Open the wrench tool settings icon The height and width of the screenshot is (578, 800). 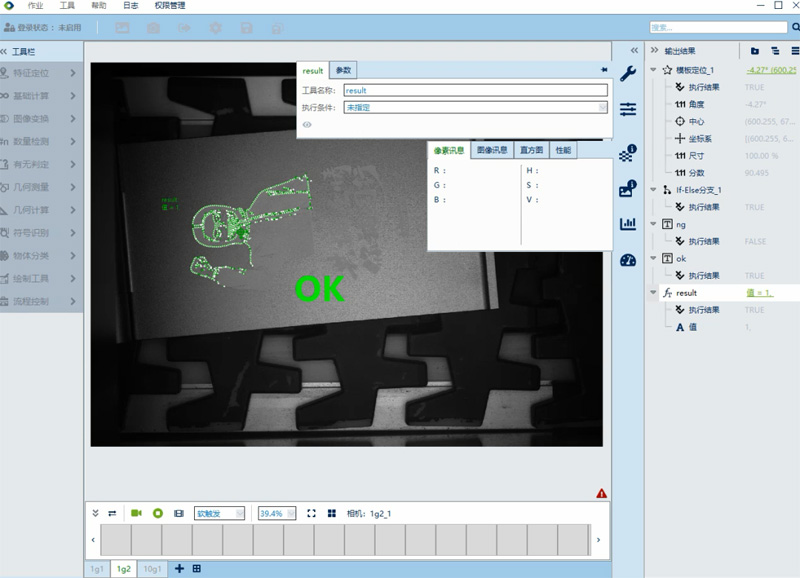[628, 73]
